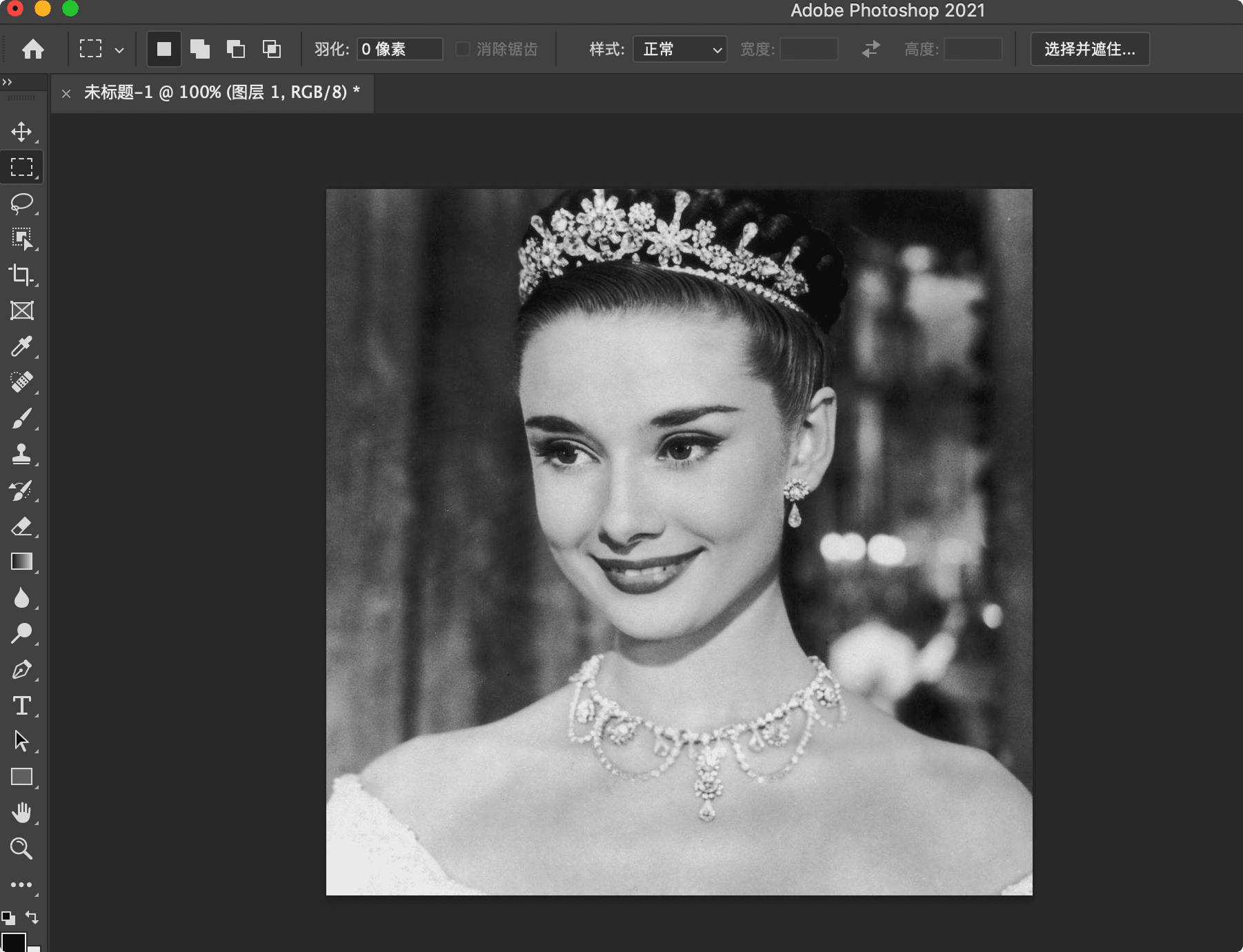Image resolution: width=1243 pixels, height=952 pixels.
Task: Select the Eraser tool
Action: (21, 526)
